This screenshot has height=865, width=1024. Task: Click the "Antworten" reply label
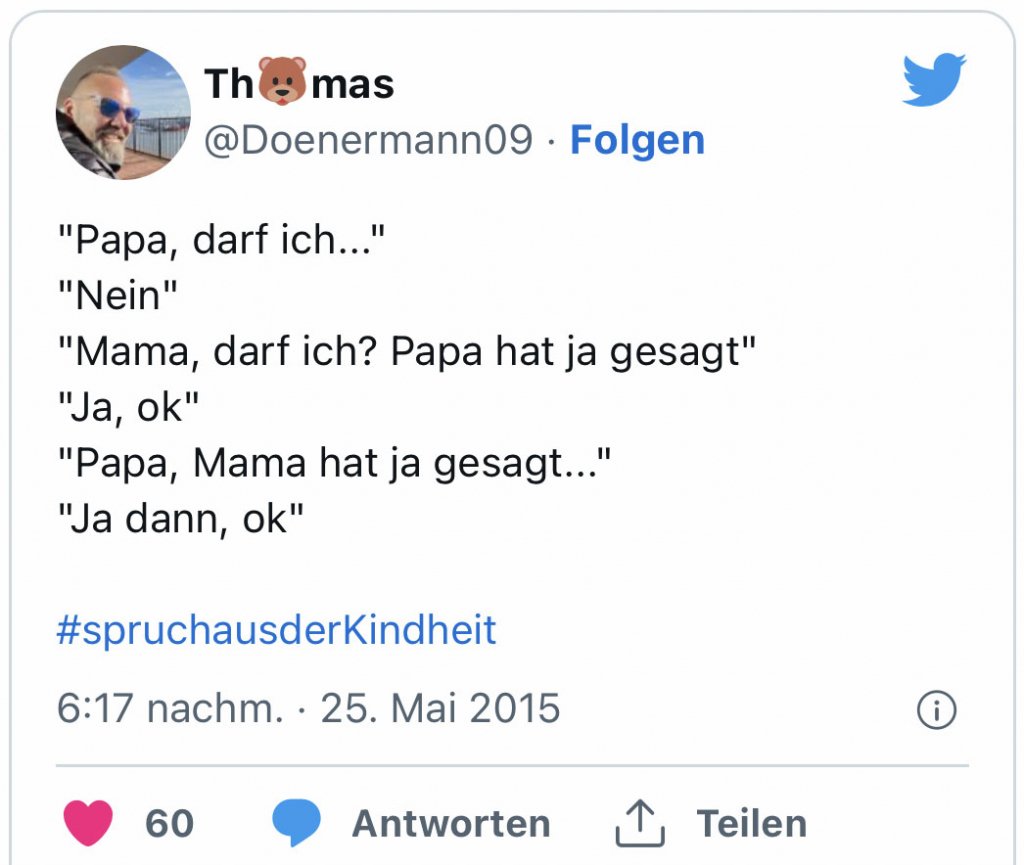click(x=451, y=824)
